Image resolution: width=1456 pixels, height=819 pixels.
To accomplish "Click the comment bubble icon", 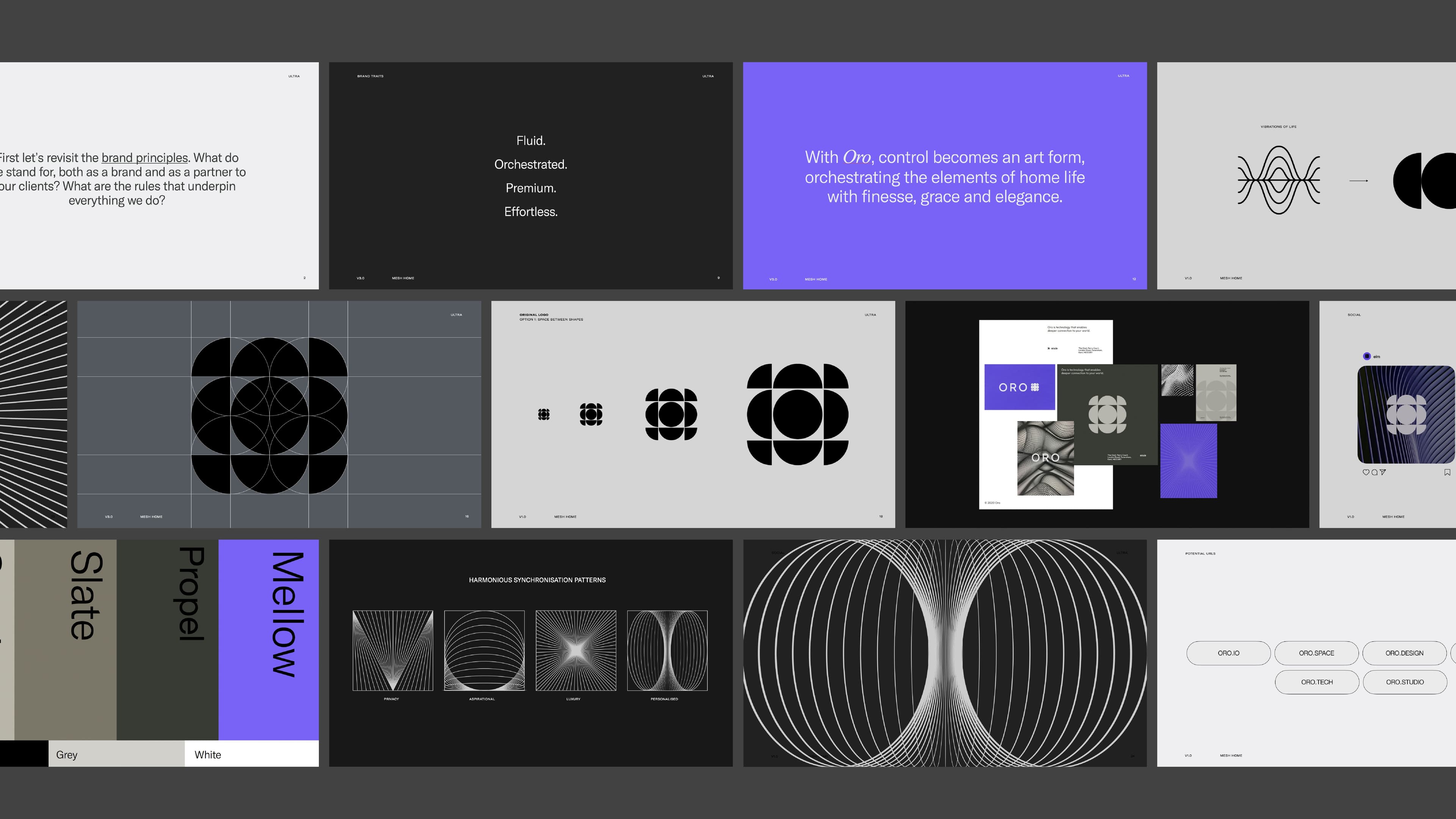I will tap(1374, 472).
